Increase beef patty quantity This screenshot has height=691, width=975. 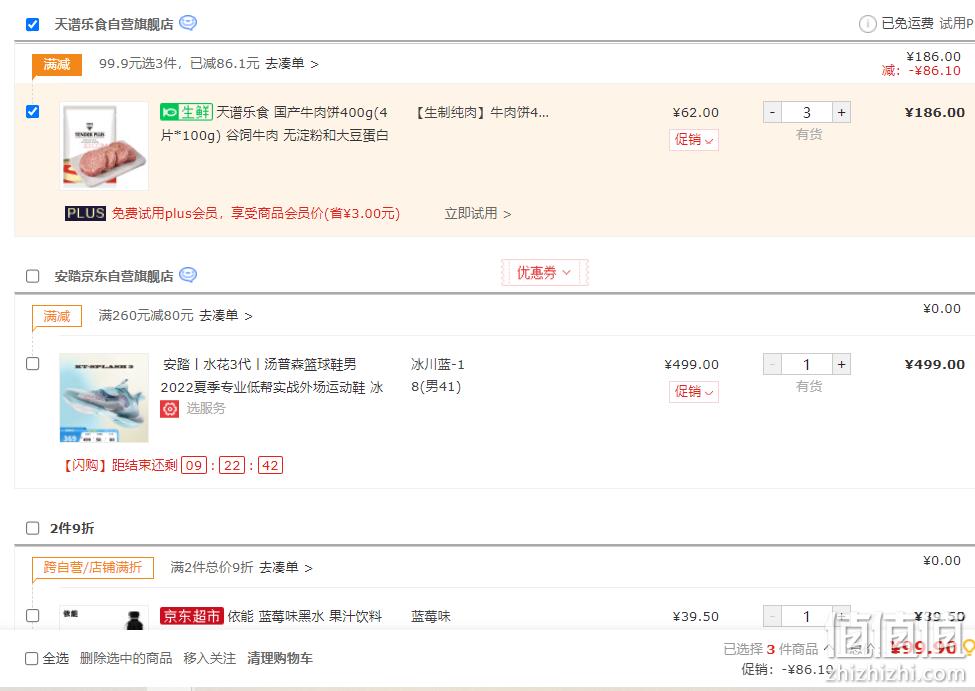tap(841, 113)
